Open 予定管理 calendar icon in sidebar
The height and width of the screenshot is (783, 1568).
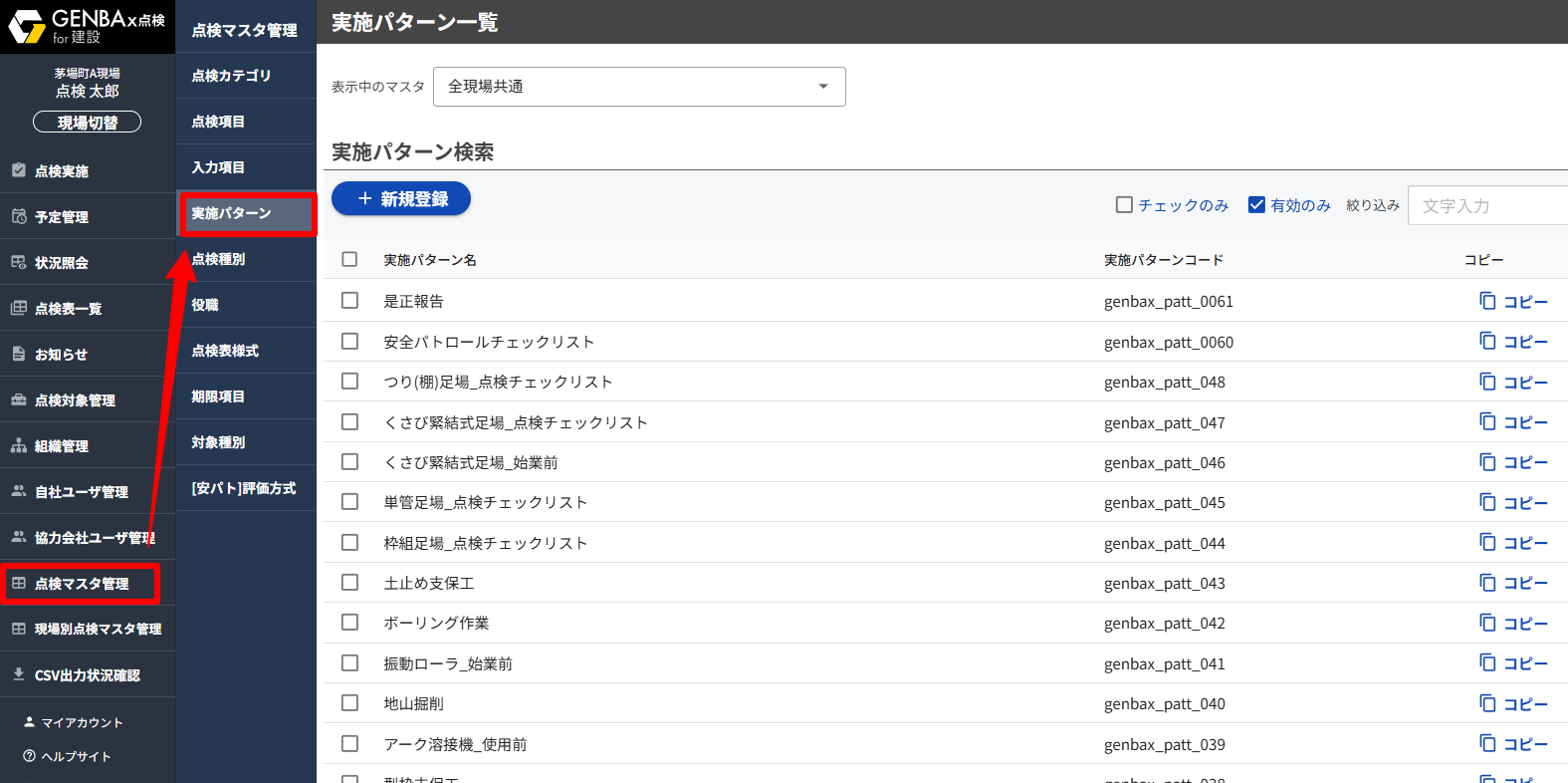click(x=19, y=216)
